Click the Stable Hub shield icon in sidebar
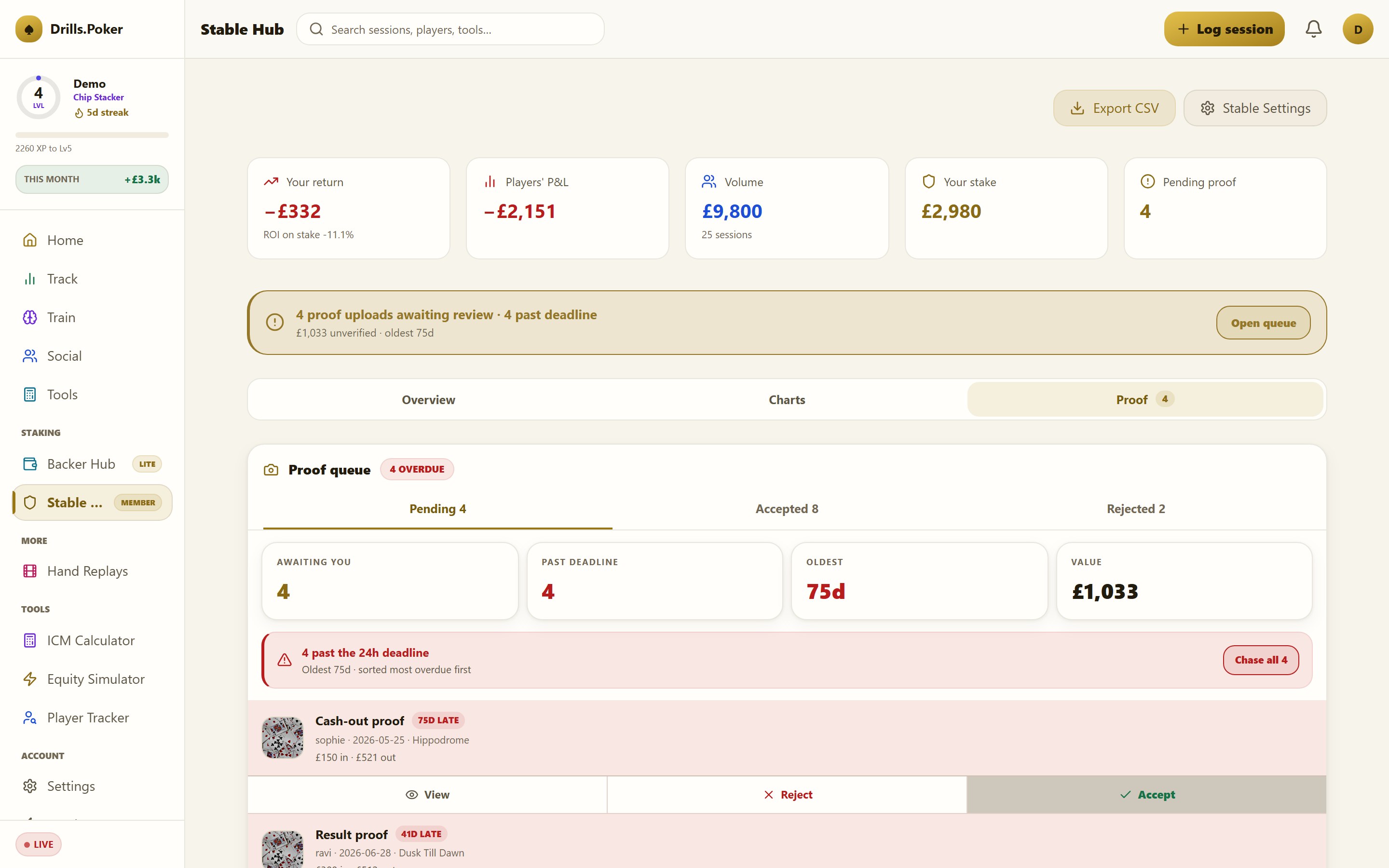 coord(30,502)
